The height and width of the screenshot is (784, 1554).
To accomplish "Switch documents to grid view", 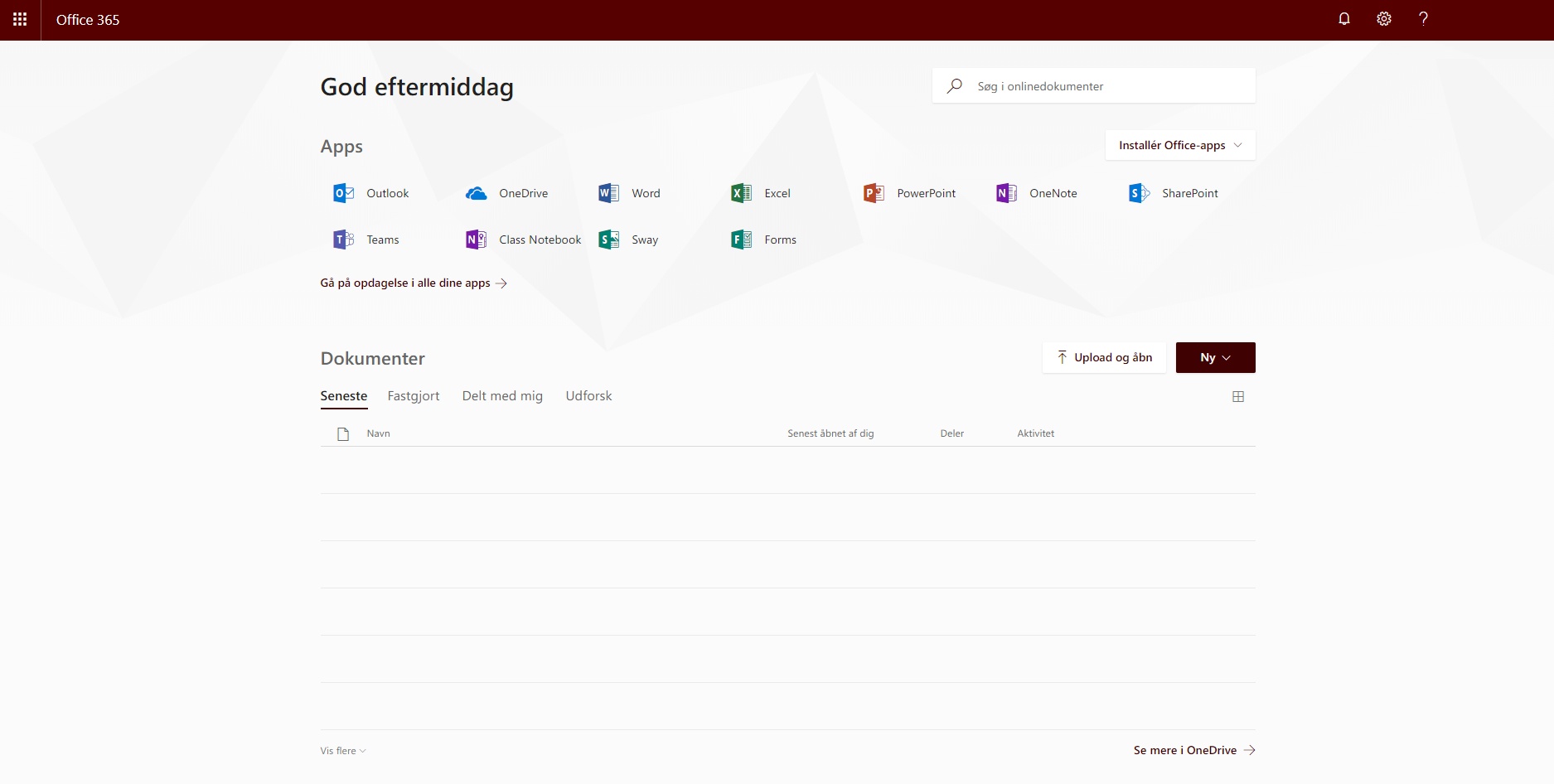I will 1238,397.
